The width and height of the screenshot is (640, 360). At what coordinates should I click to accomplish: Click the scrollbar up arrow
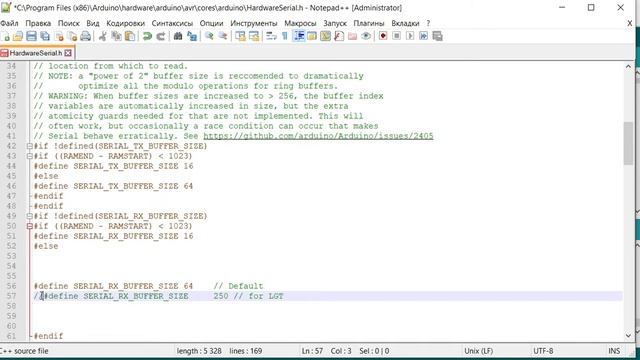click(628, 66)
